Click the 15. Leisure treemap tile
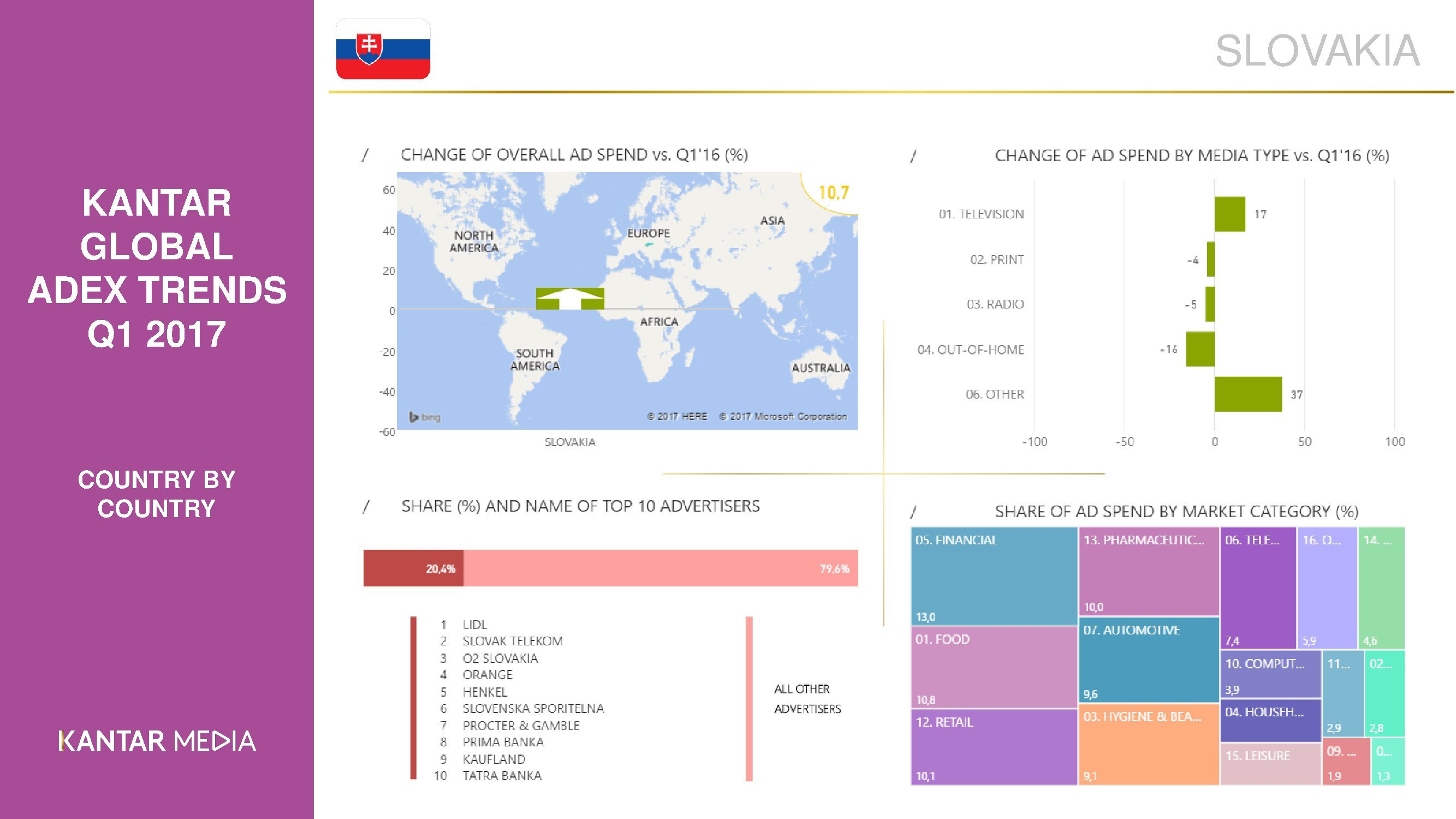The image size is (1456, 819). tap(1270, 764)
